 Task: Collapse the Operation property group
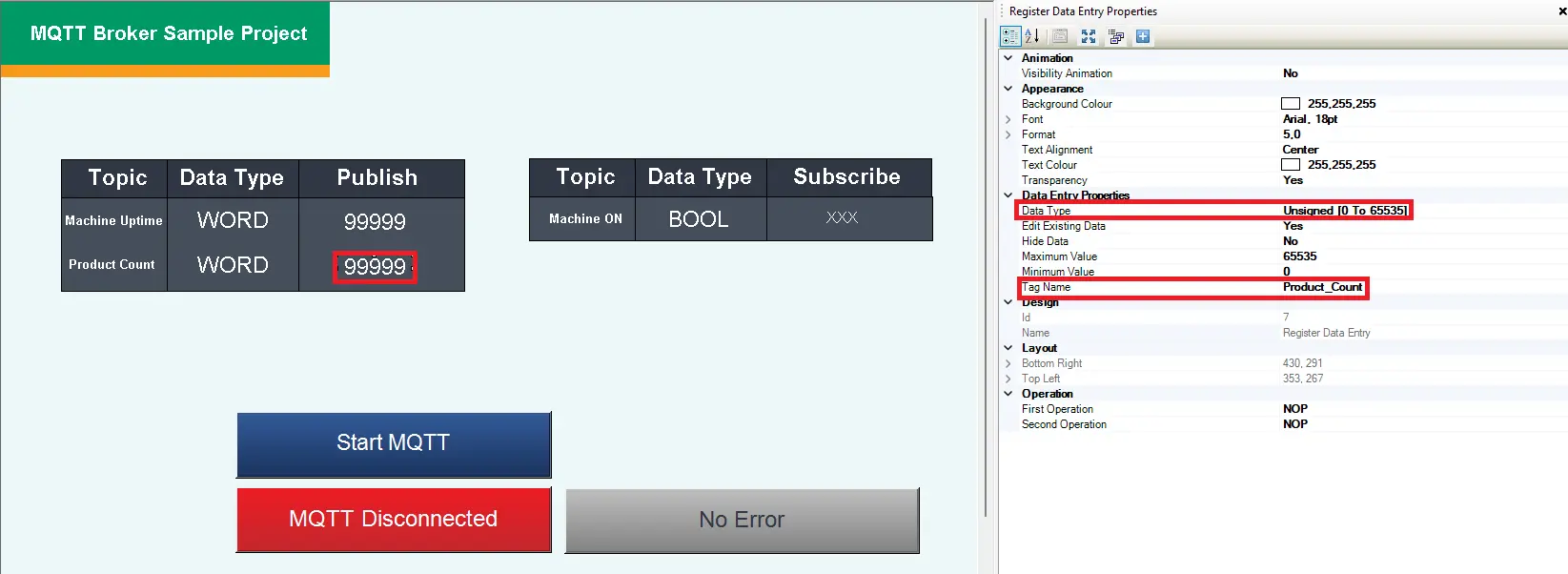point(1008,394)
